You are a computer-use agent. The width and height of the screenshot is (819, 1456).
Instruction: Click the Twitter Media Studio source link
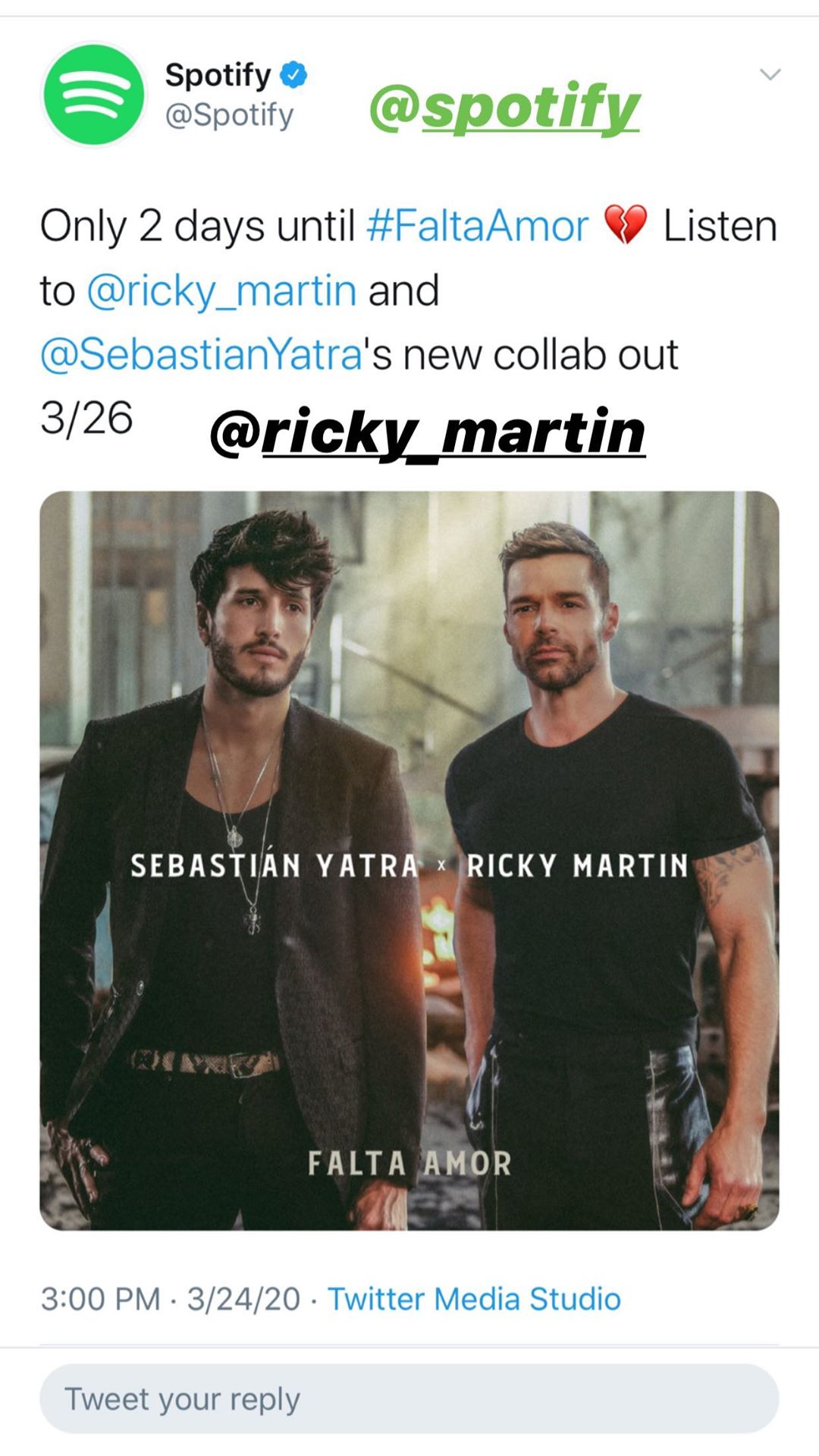click(x=474, y=1299)
